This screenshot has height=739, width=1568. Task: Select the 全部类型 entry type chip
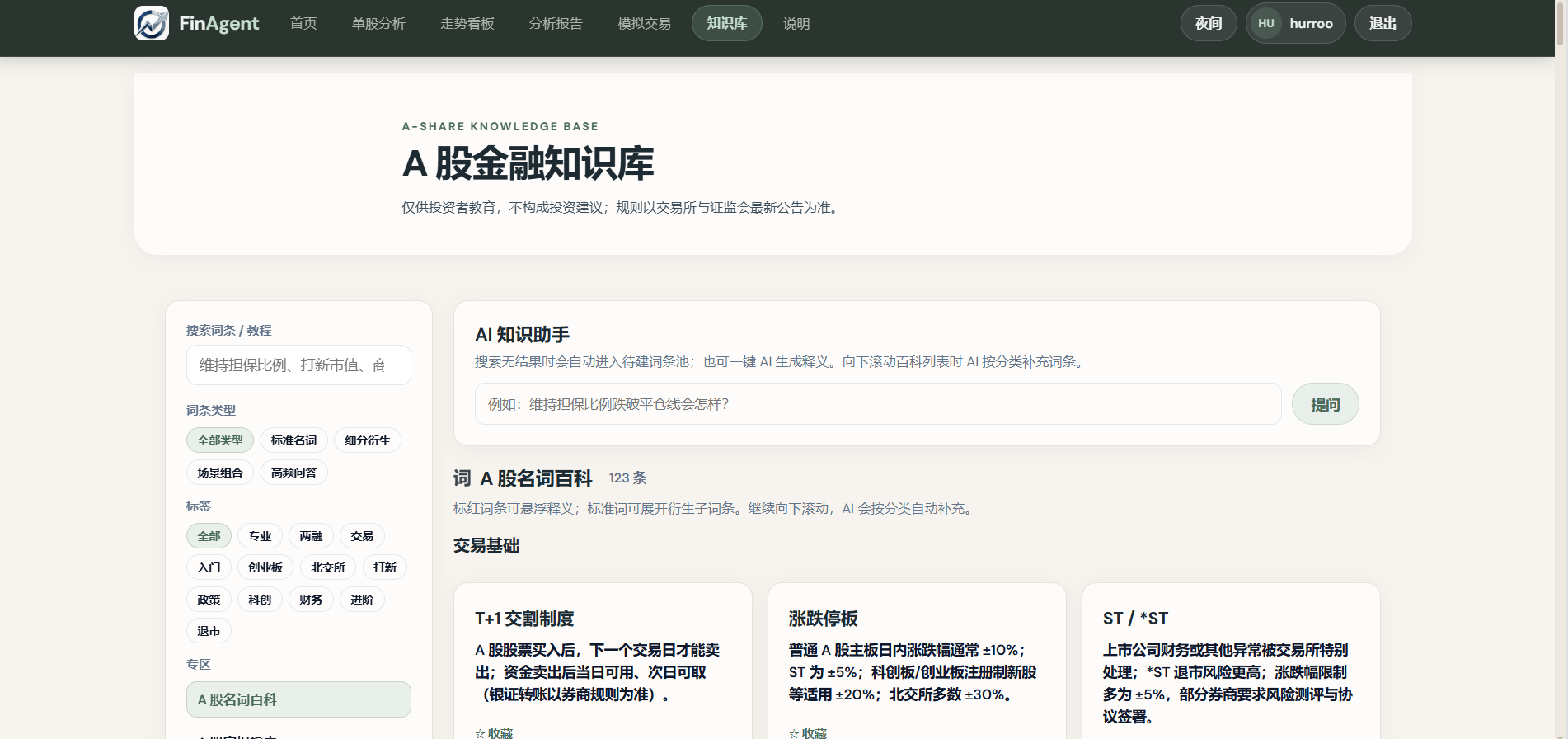pyautogui.click(x=220, y=440)
